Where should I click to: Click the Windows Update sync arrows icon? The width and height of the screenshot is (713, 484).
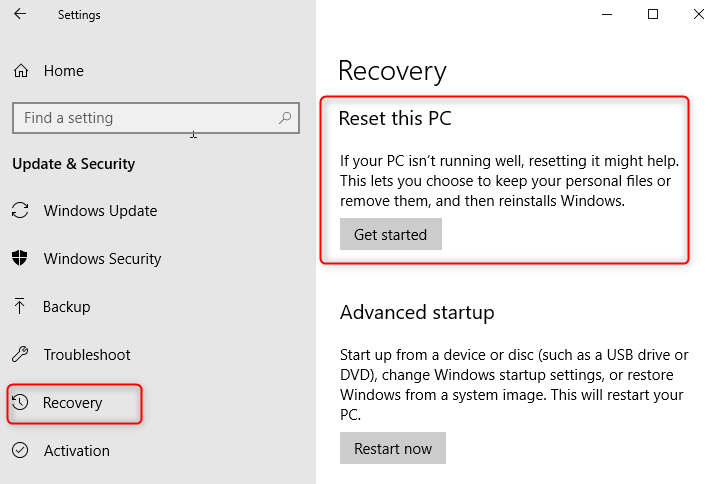point(20,211)
